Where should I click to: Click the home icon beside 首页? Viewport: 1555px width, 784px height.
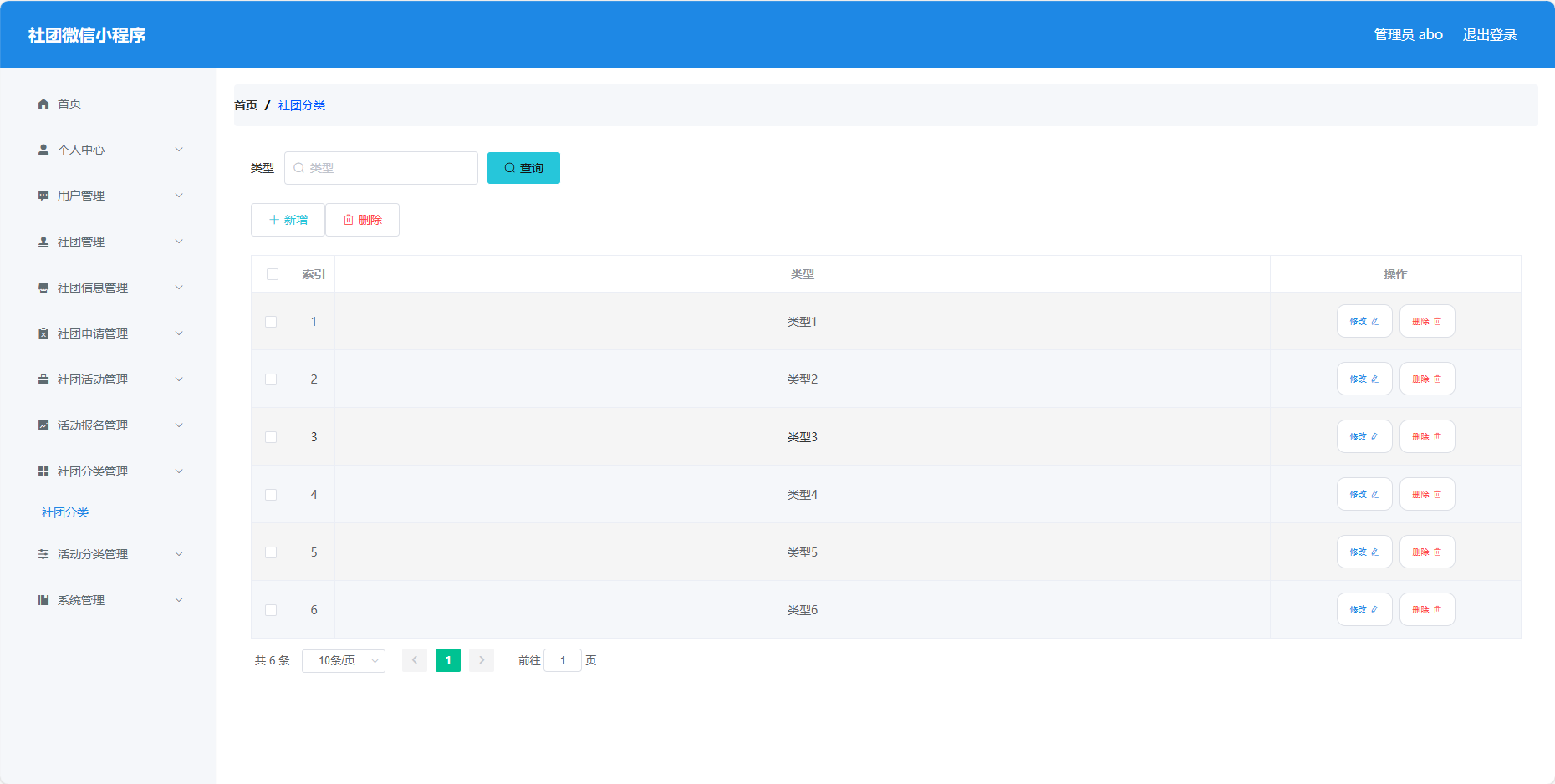[43, 104]
